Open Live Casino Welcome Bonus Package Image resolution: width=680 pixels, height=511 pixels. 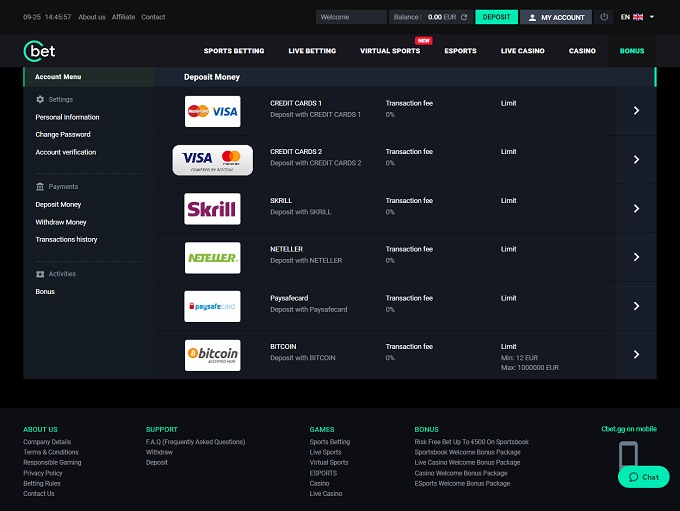[x=467, y=462]
